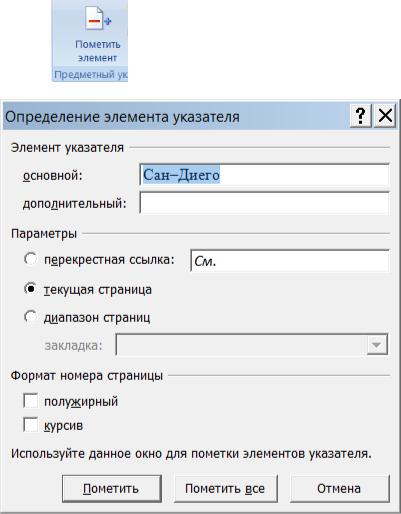Click the dialog title bar text

122,117
